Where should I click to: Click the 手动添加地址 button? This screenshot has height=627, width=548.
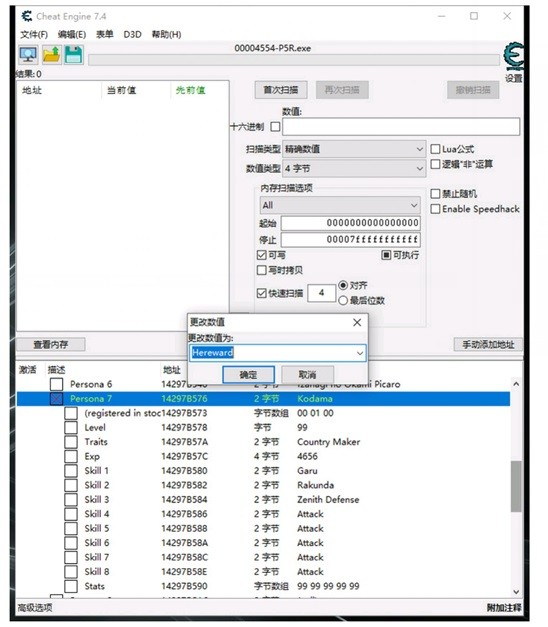click(x=488, y=344)
